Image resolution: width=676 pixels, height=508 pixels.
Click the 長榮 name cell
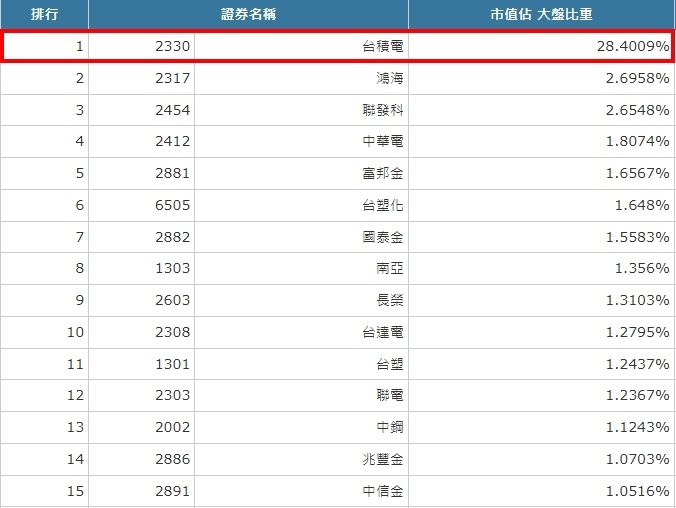point(390,300)
